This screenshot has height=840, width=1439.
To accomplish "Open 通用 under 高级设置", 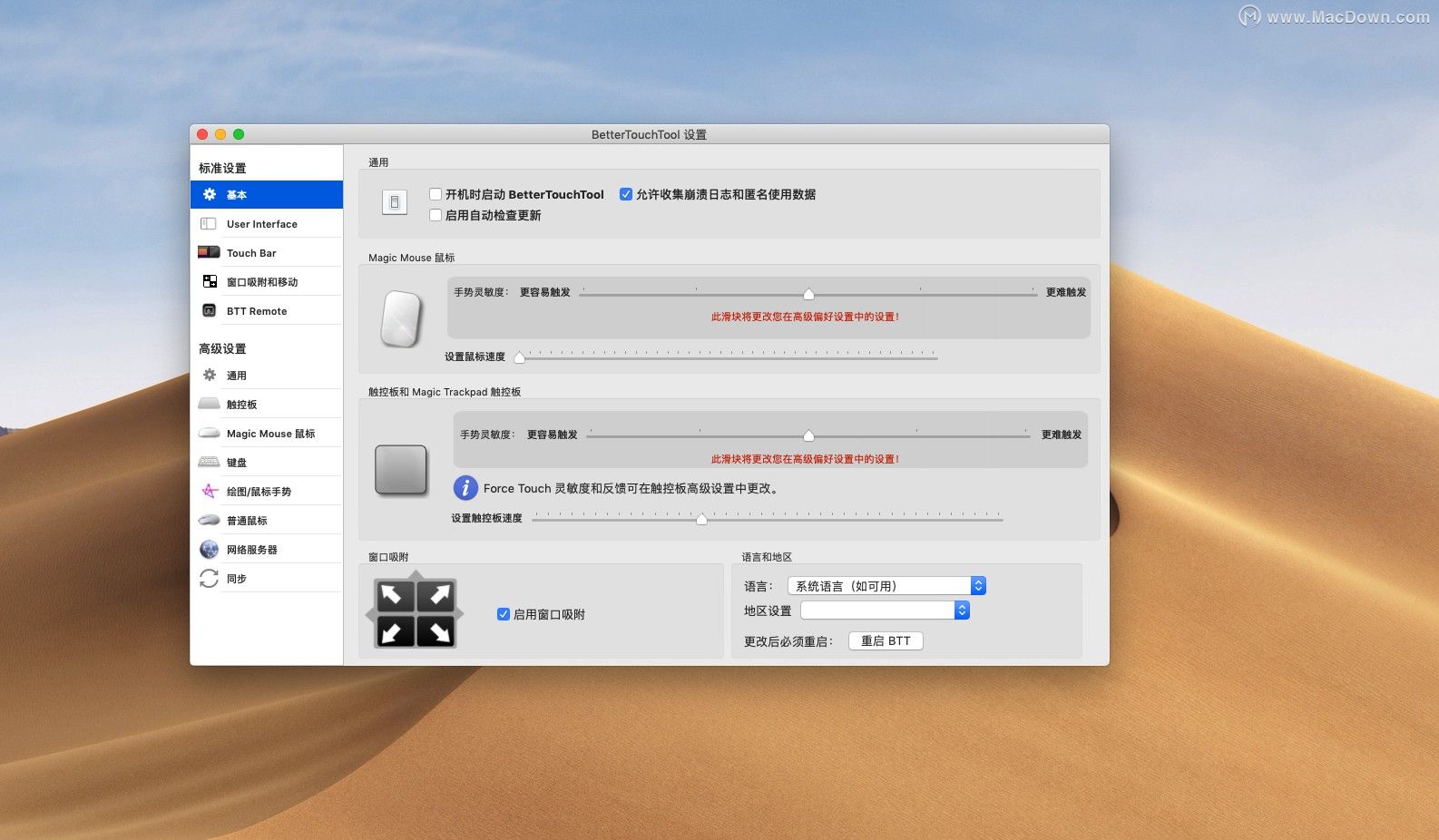I will coord(267,375).
